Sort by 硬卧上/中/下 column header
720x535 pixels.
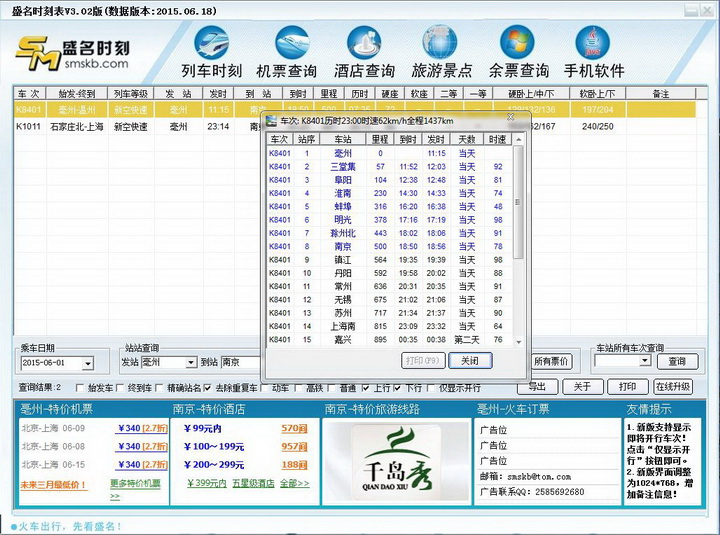[531, 94]
